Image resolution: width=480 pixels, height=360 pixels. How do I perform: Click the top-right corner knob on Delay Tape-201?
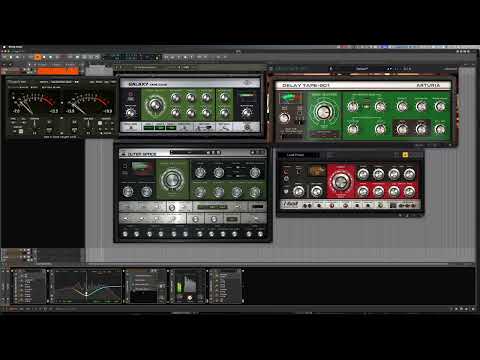point(440,106)
